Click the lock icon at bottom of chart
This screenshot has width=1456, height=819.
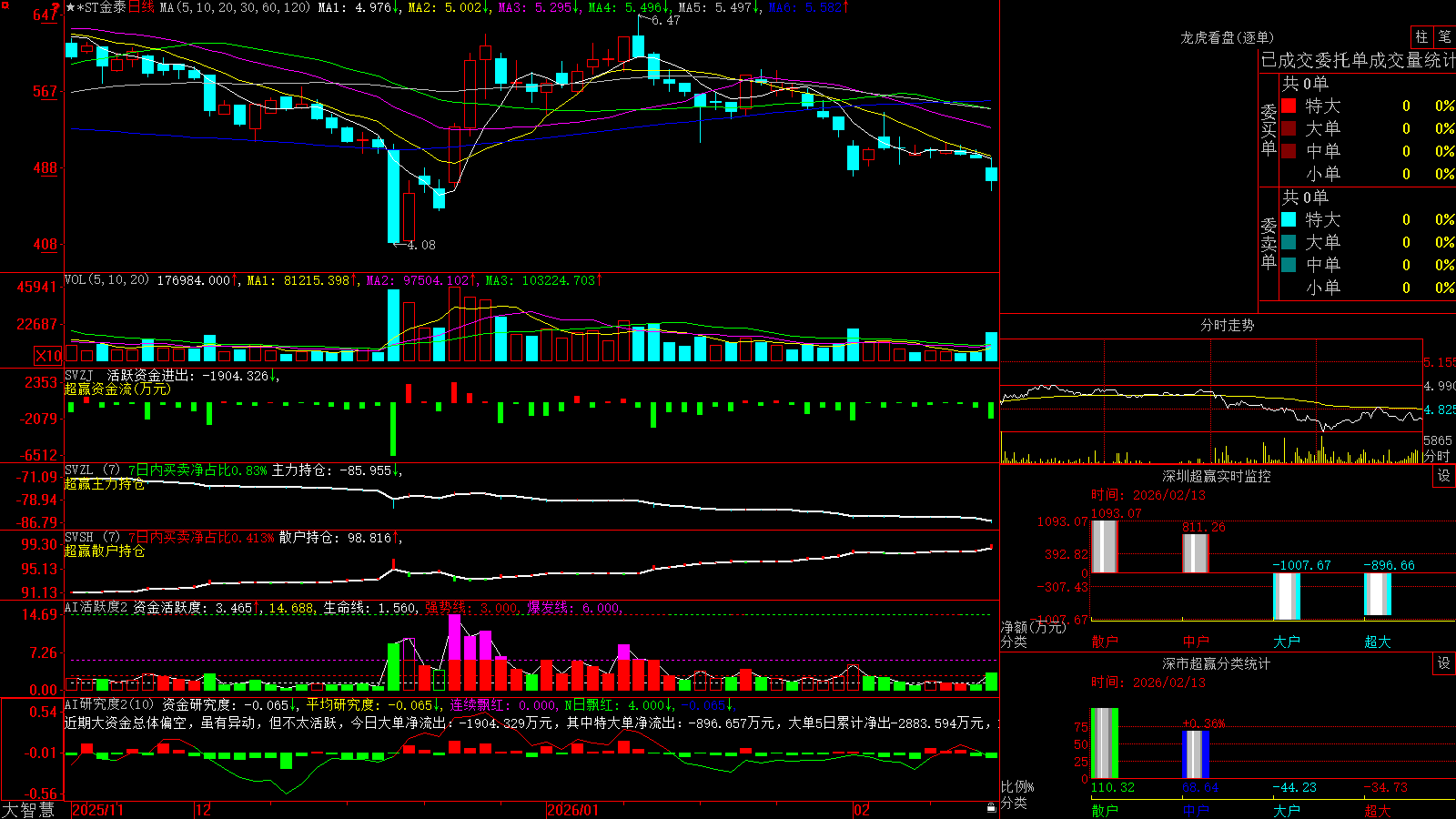(x=992, y=808)
